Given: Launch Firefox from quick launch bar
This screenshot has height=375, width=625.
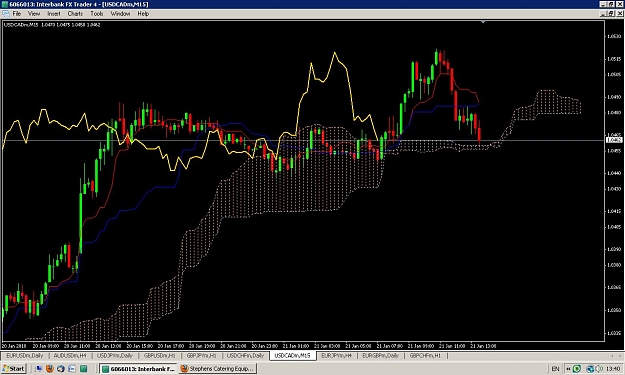Looking at the screenshot, I should 50,369.
